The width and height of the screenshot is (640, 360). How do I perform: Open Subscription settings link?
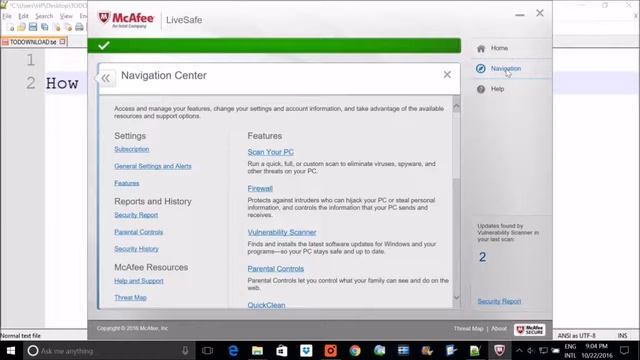pos(131,149)
